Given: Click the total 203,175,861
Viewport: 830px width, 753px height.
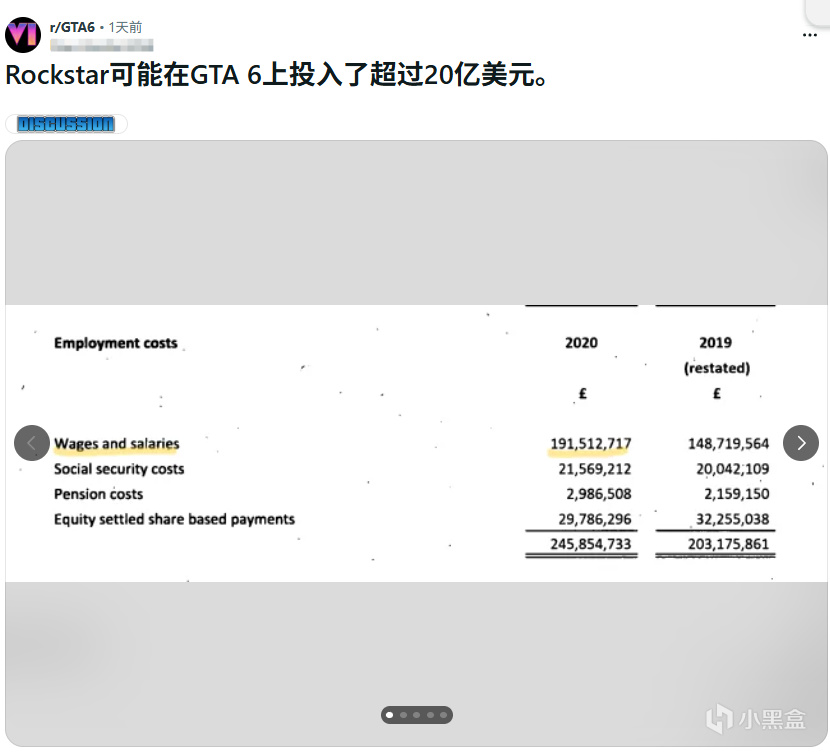Looking at the screenshot, I should tap(728, 543).
